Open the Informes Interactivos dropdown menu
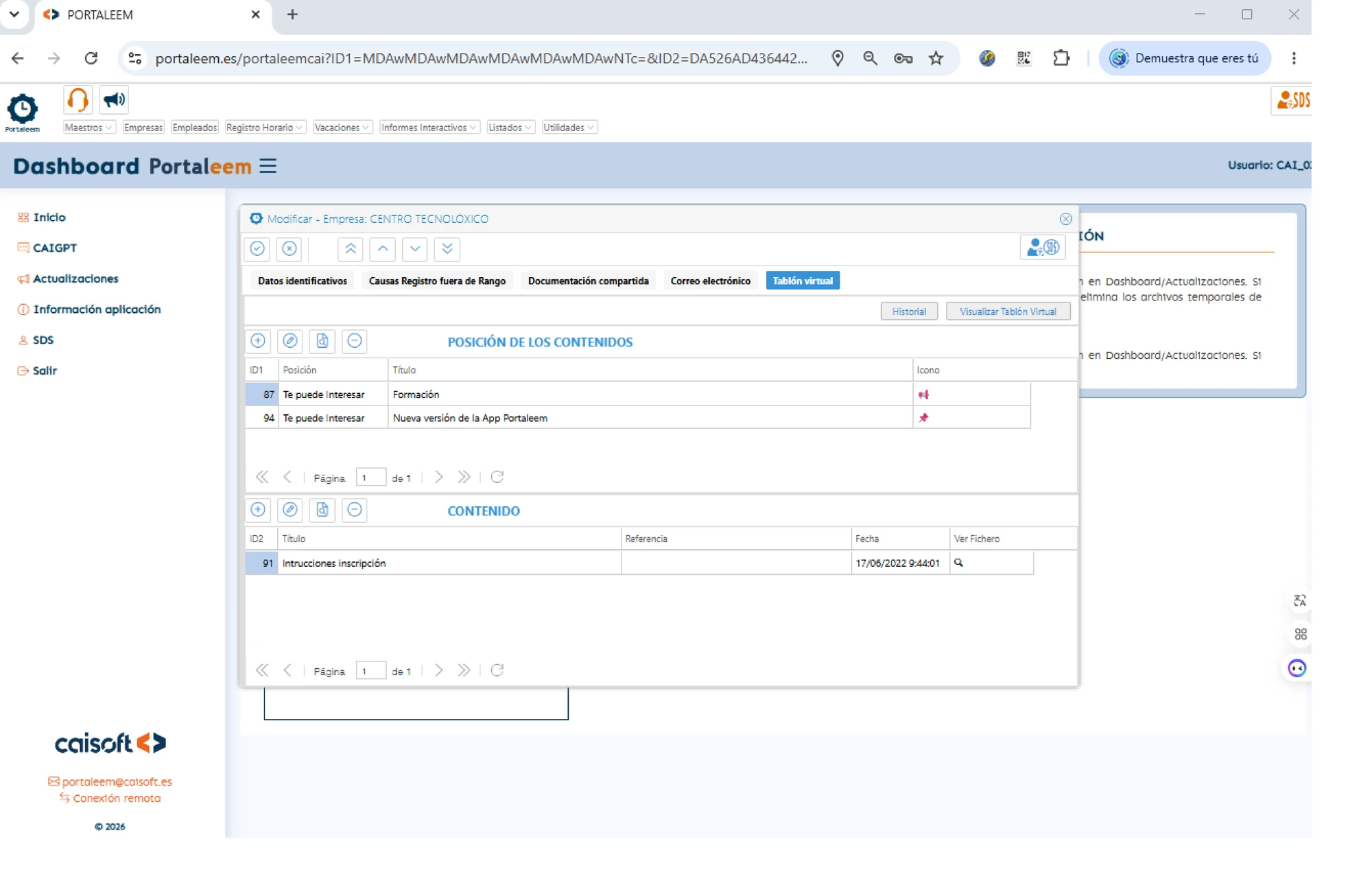1372x894 pixels. (429, 128)
